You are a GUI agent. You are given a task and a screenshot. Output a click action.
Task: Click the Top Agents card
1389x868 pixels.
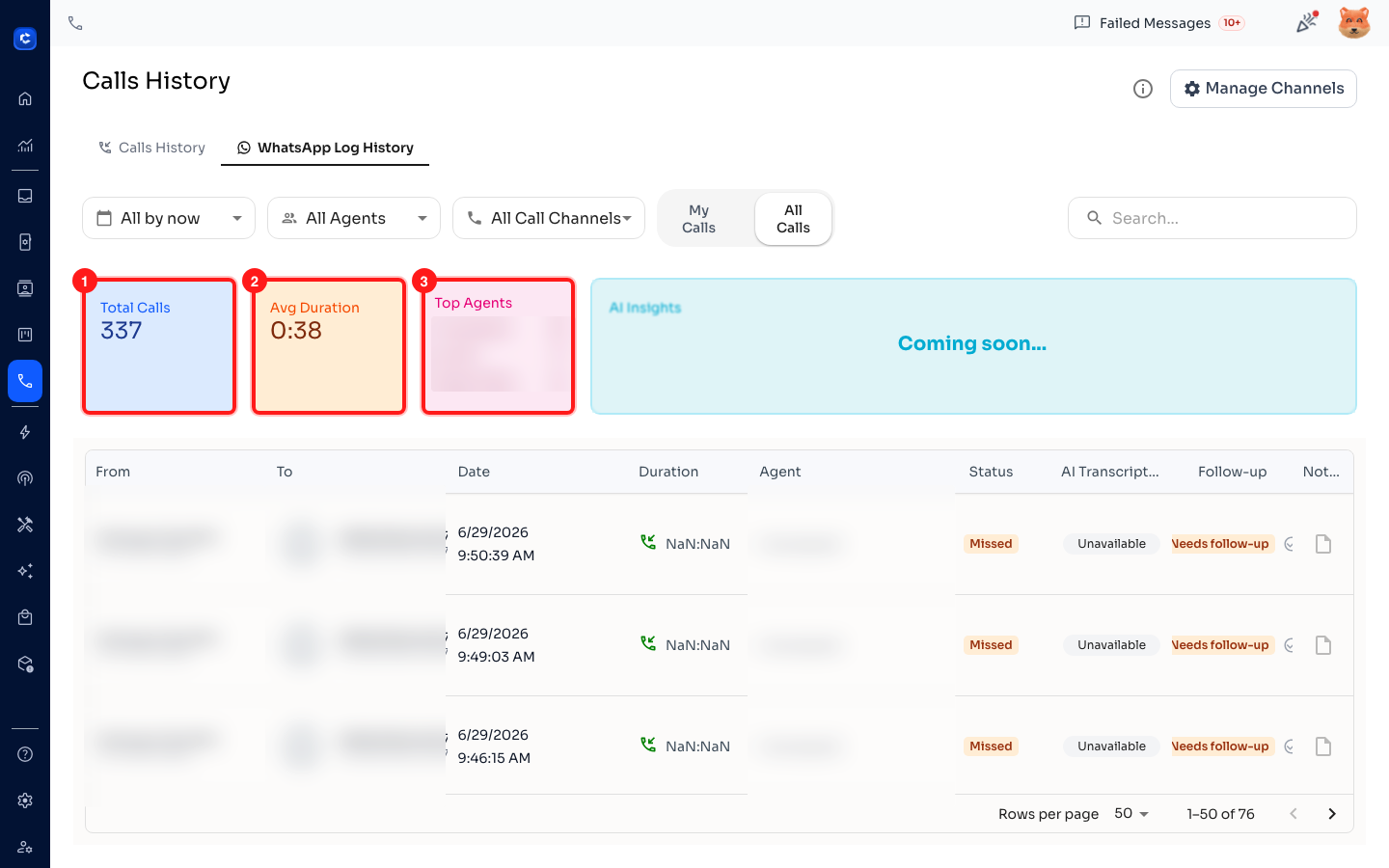[x=499, y=346]
